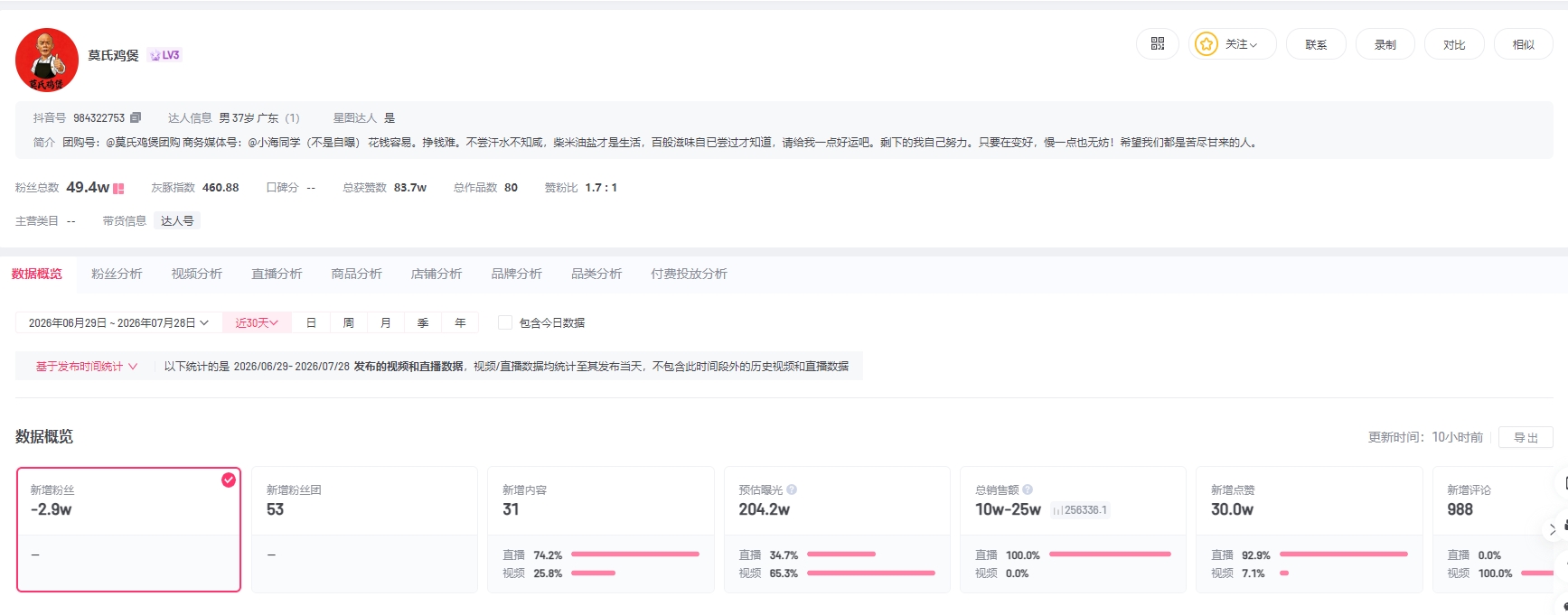Click the next-cards arrow on the right
The image size is (1568, 615).
pyautogui.click(x=1553, y=529)
